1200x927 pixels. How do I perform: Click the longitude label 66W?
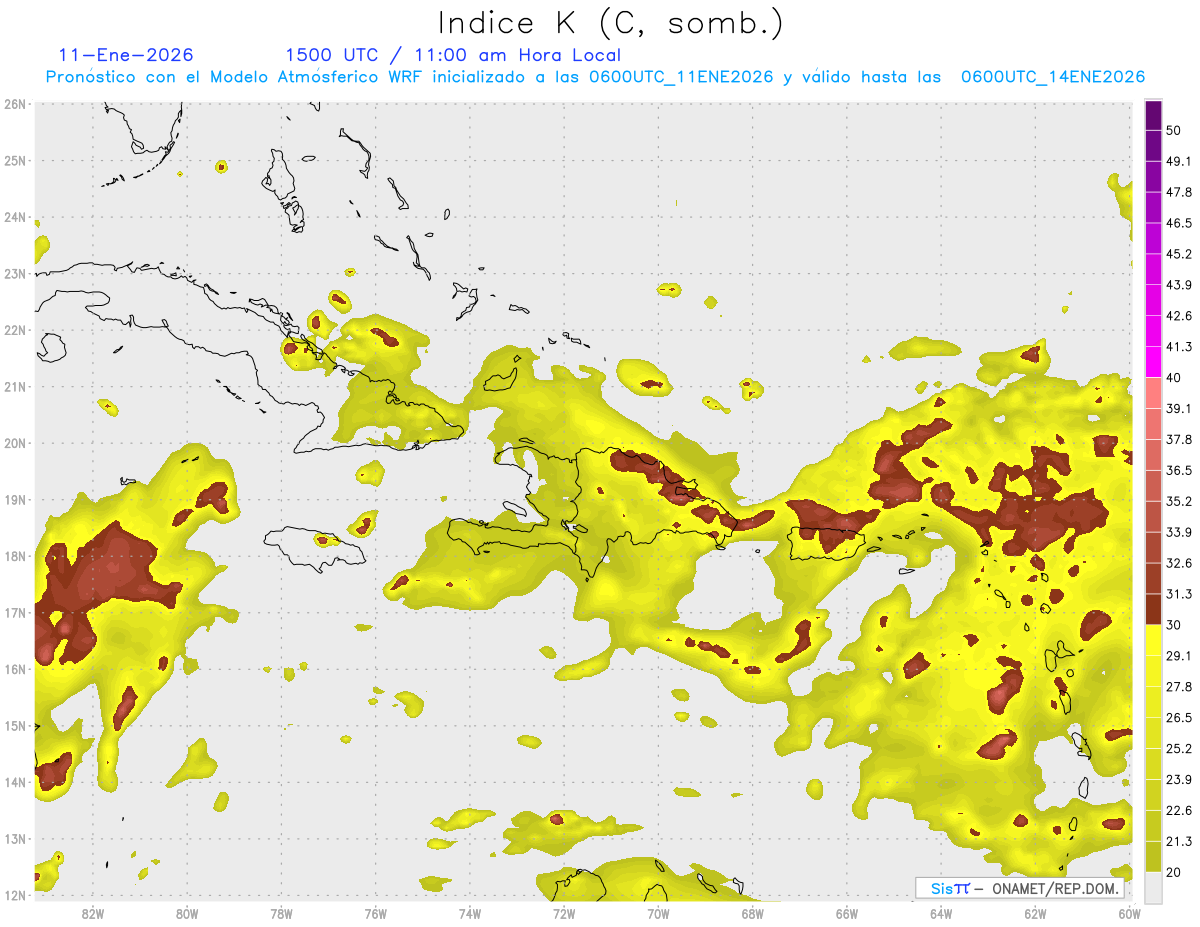[x=846, y=914]
